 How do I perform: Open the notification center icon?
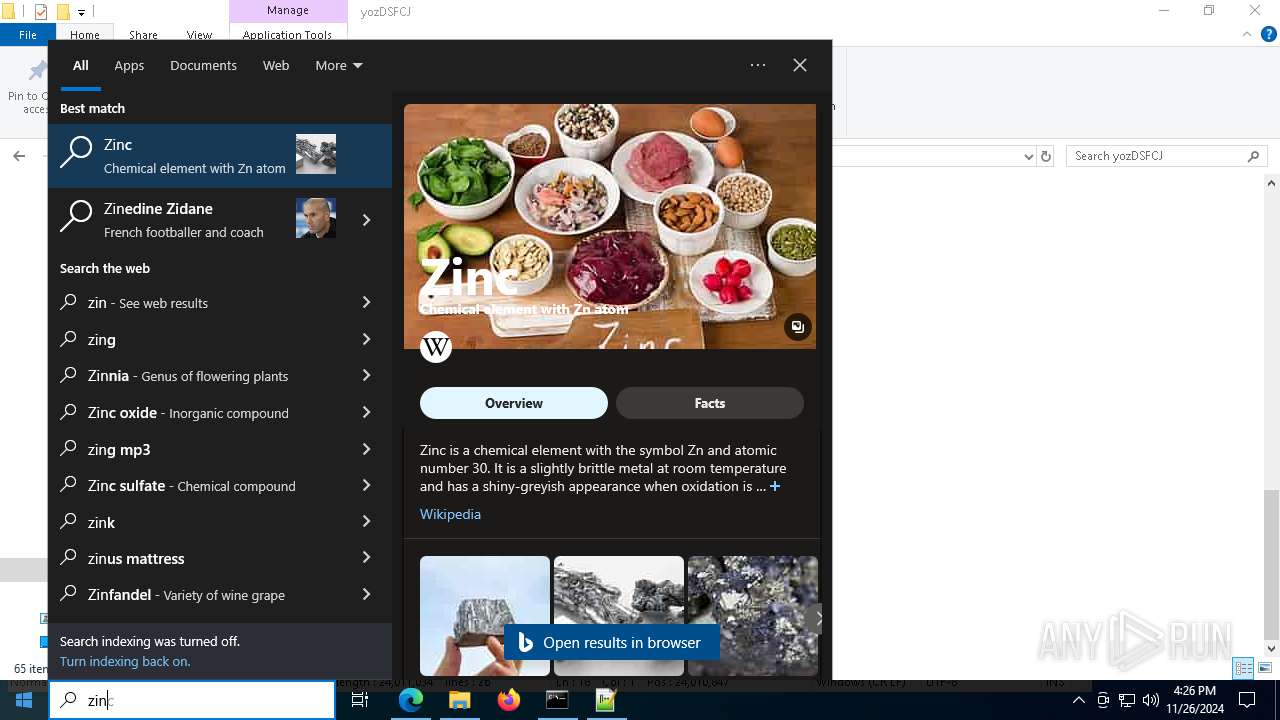tap(1247, 700)
